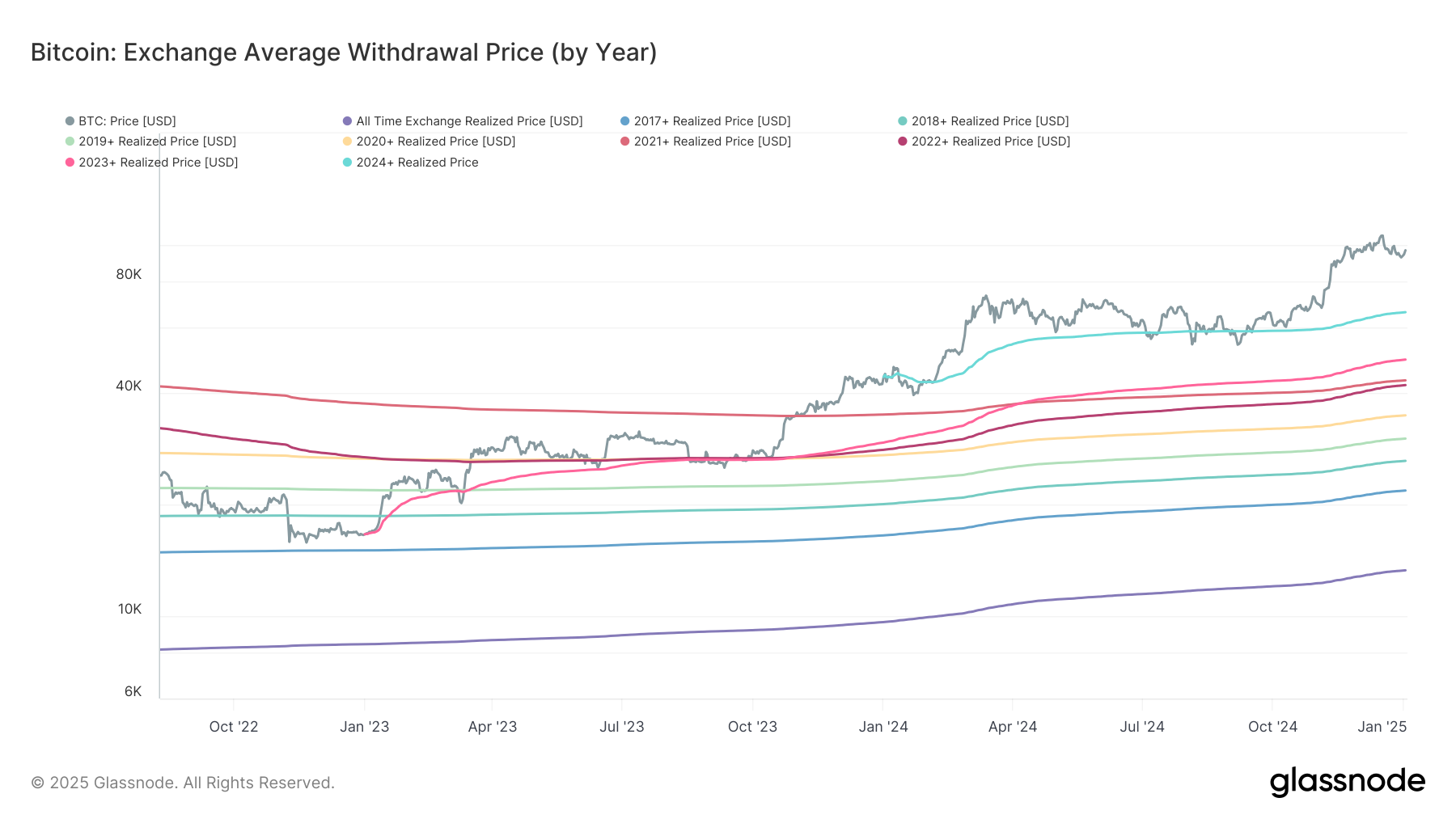Click the Jan '25 x-axis label
This screenshot has width=1456, height=819.
pyautogui.click(x=1382, y=727)
